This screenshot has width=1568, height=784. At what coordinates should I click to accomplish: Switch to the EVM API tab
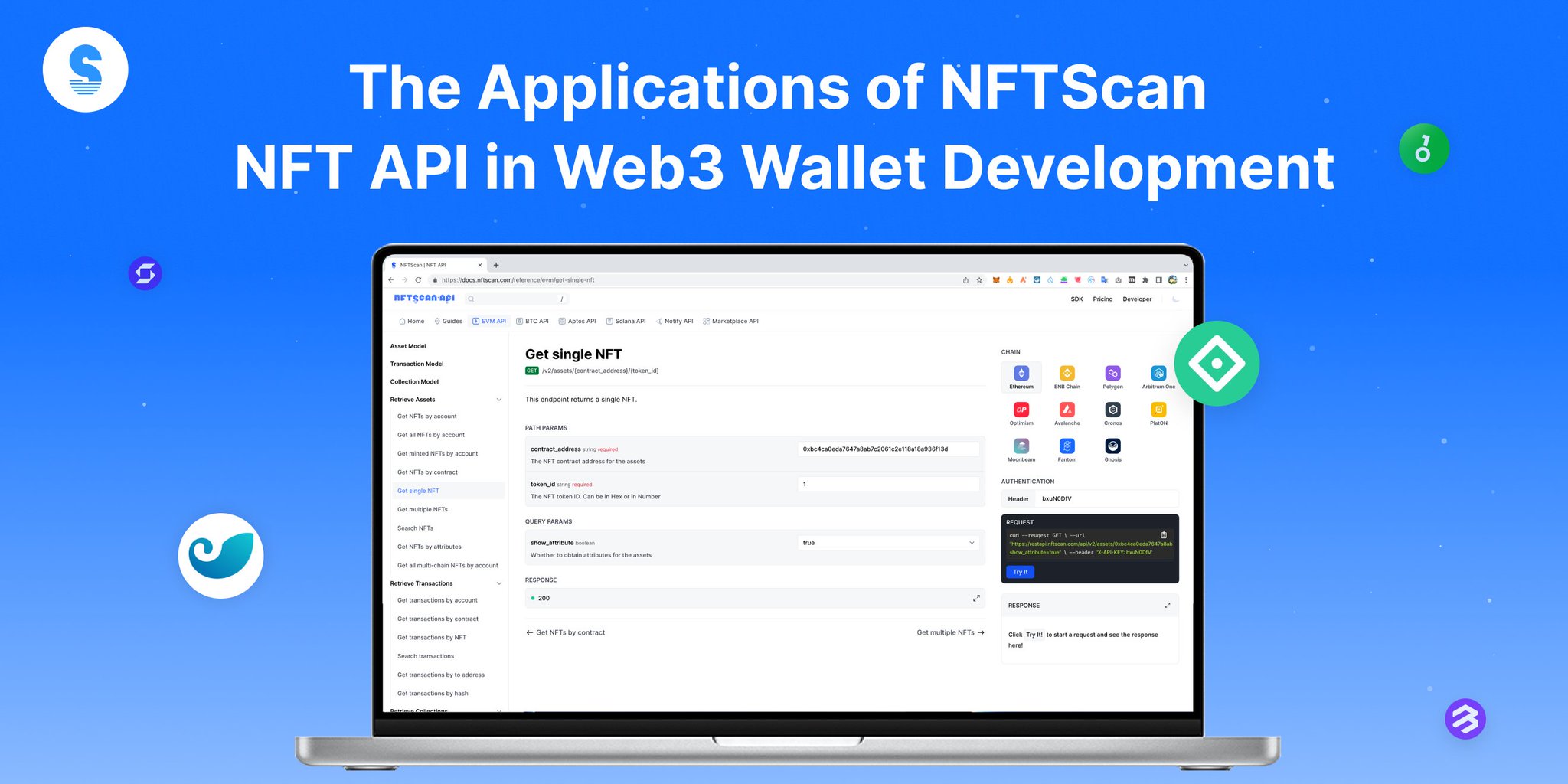(489, 322)
